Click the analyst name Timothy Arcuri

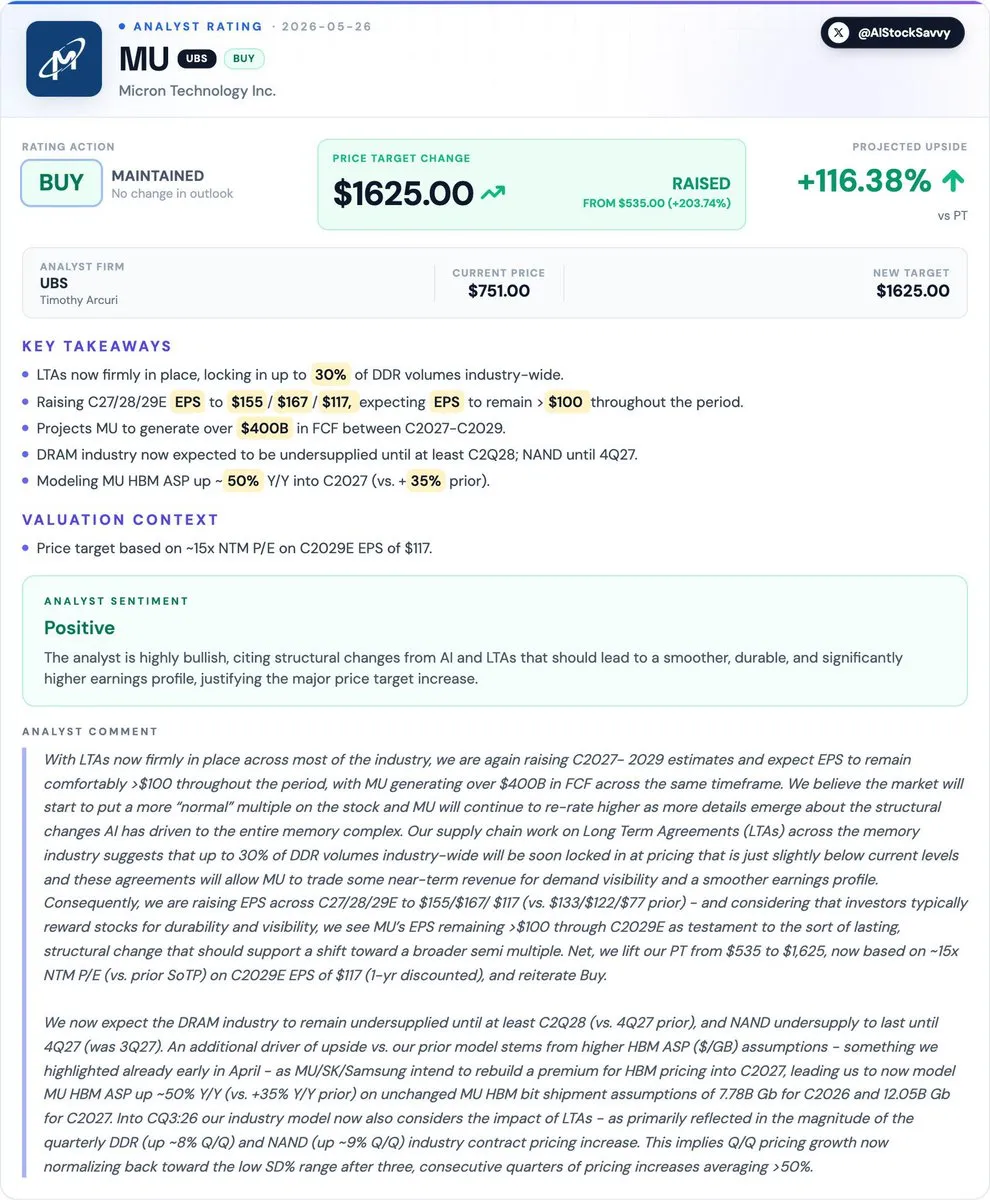(x=80, y=300)
